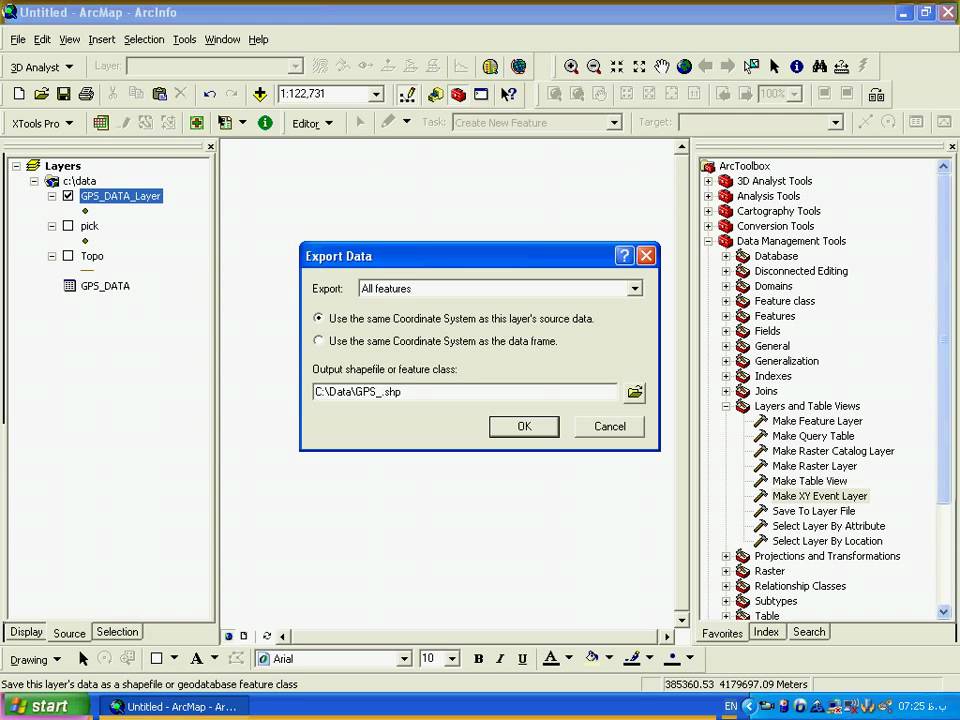Open the Editor dropdown menu
This screenshot has width=960, height=720.
click(x=312, y=124)
